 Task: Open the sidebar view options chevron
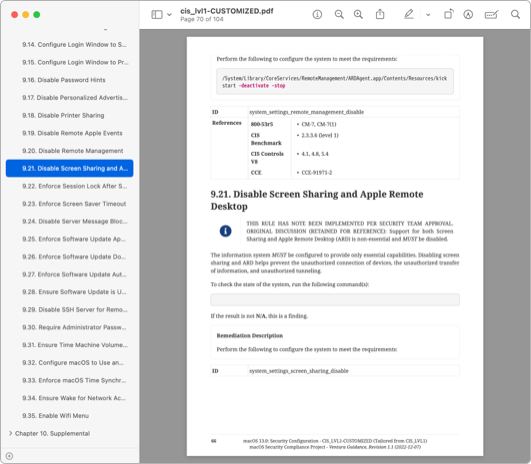169,15
